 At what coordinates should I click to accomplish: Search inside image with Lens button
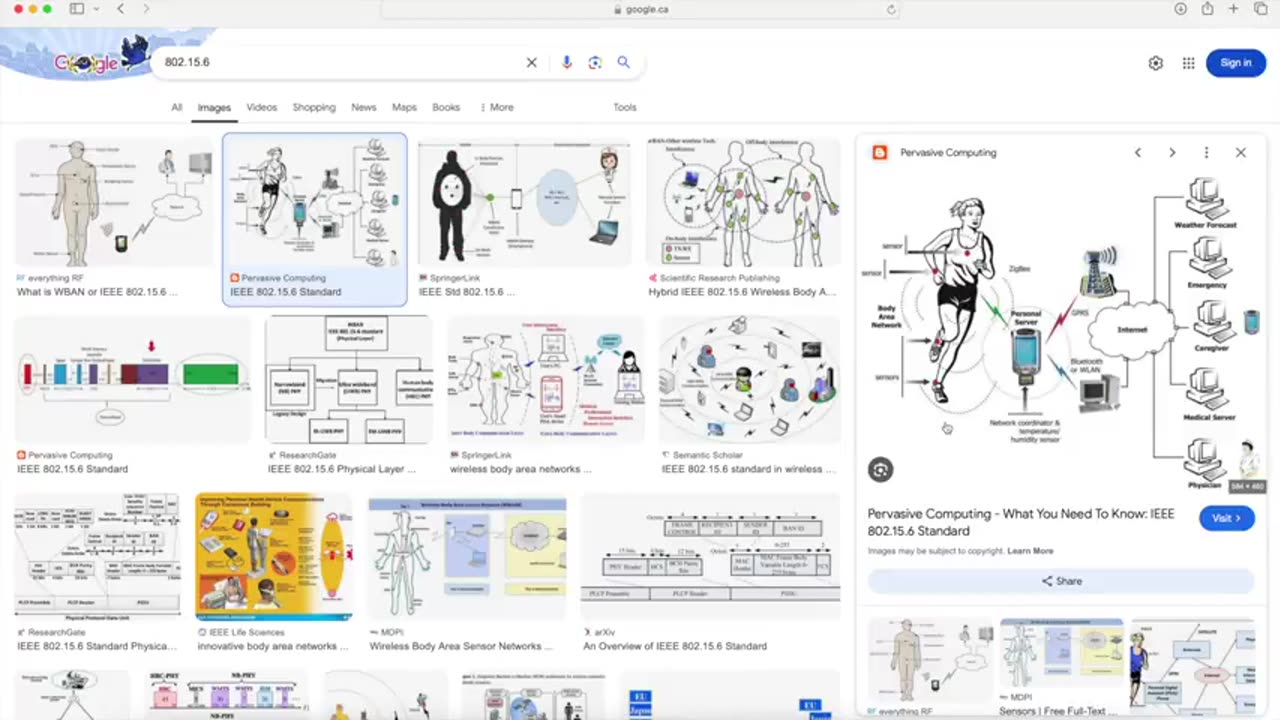(x=880, y=469)
